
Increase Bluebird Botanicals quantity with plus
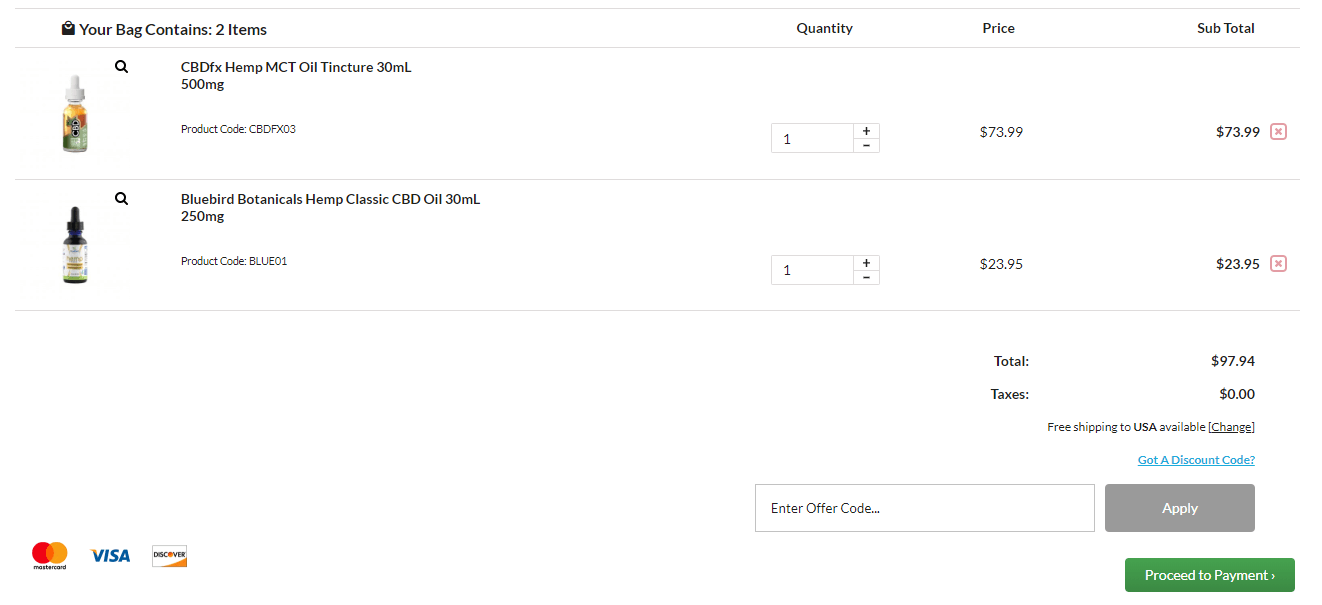tap(866, 263)
